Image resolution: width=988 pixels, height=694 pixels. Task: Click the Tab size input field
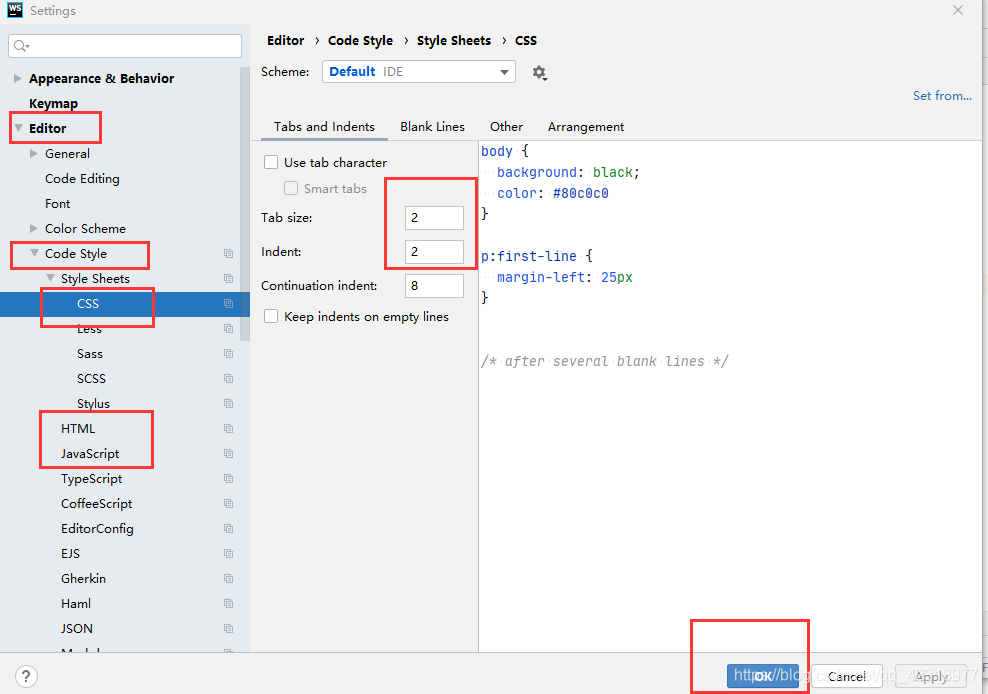coord(434,217)
